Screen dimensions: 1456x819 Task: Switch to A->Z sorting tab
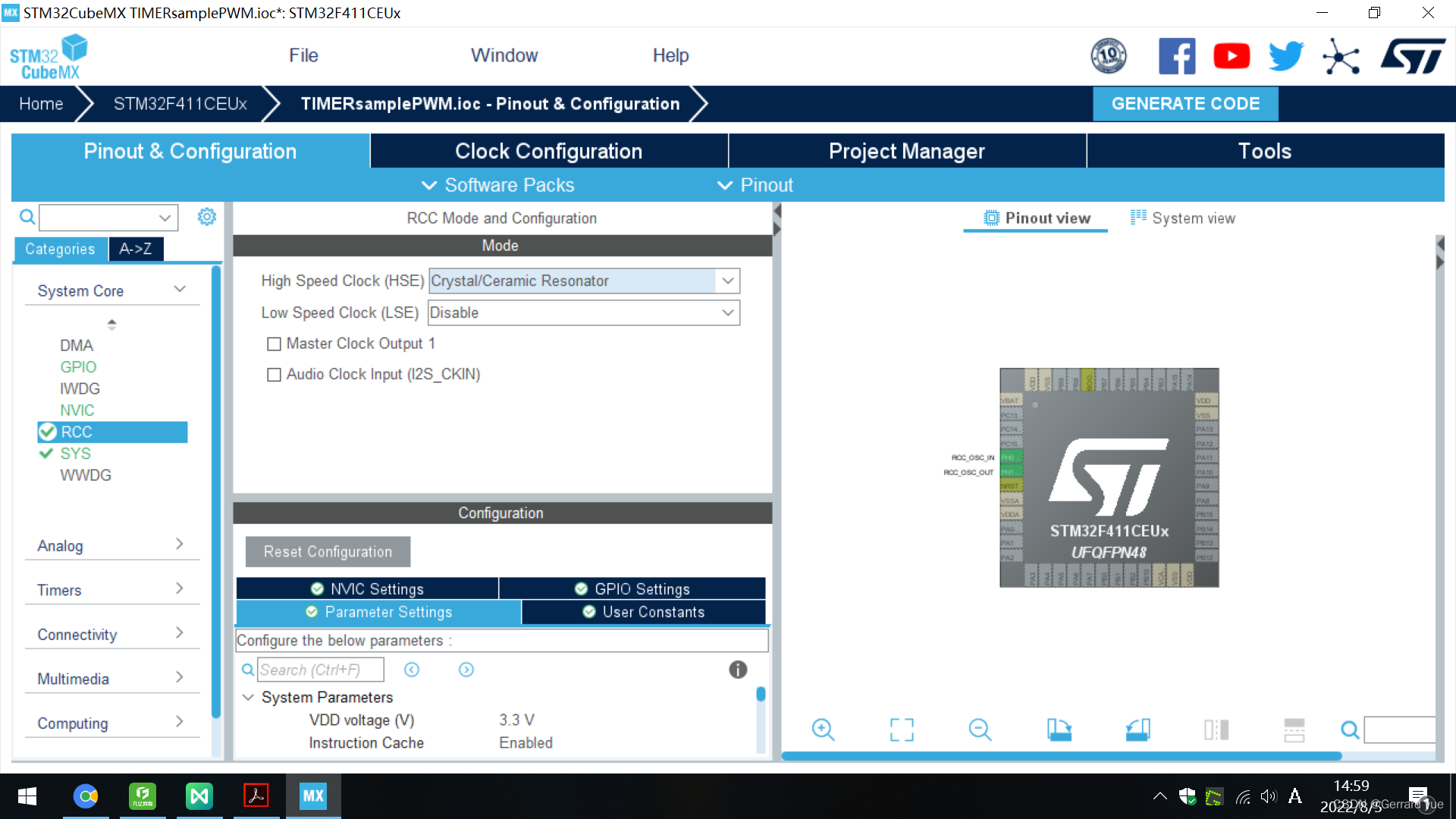[x=136, y=249]
